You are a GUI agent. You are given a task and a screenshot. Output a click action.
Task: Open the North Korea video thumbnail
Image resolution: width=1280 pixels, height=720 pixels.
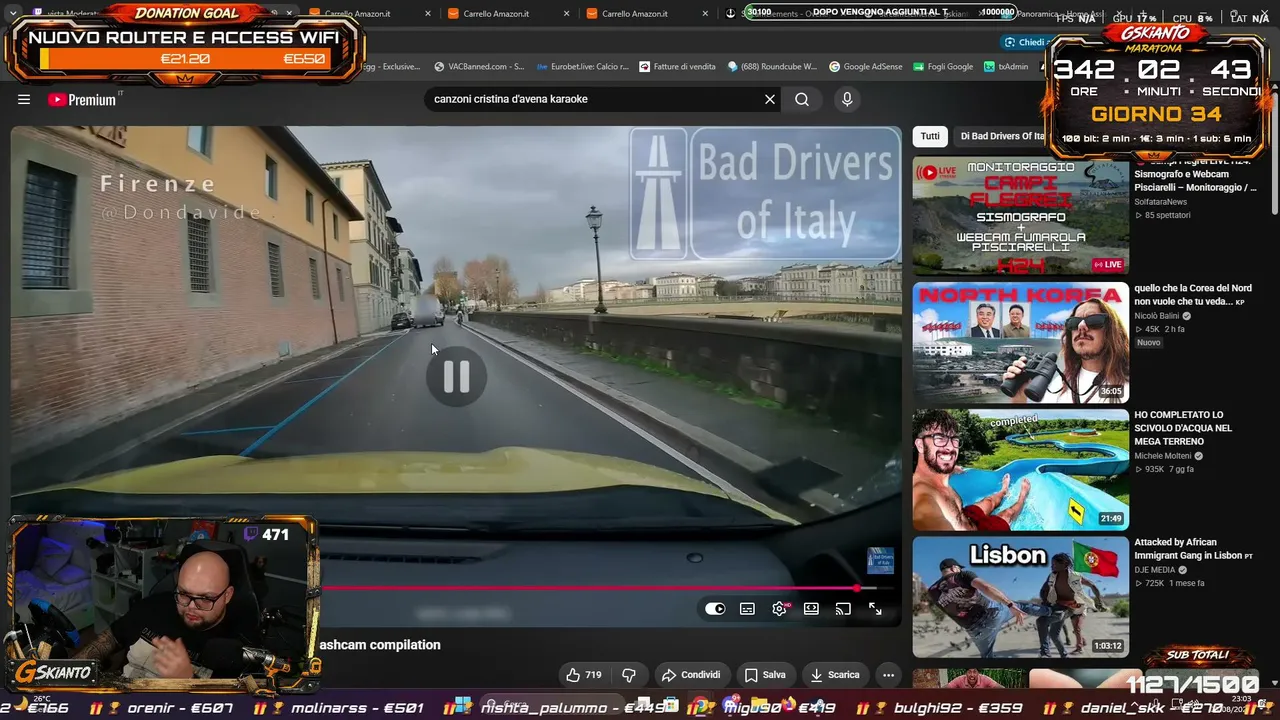pyautogui.click(x=1020, y=342)
